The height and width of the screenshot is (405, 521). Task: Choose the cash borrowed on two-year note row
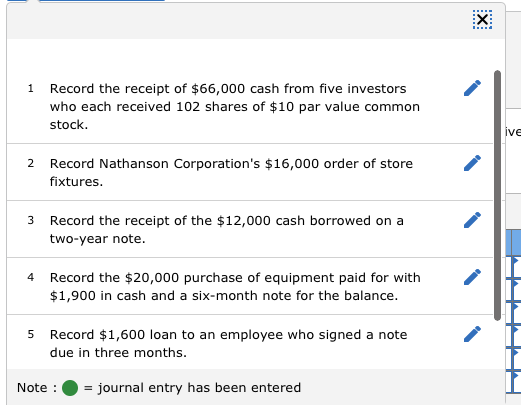coord(227,229)
